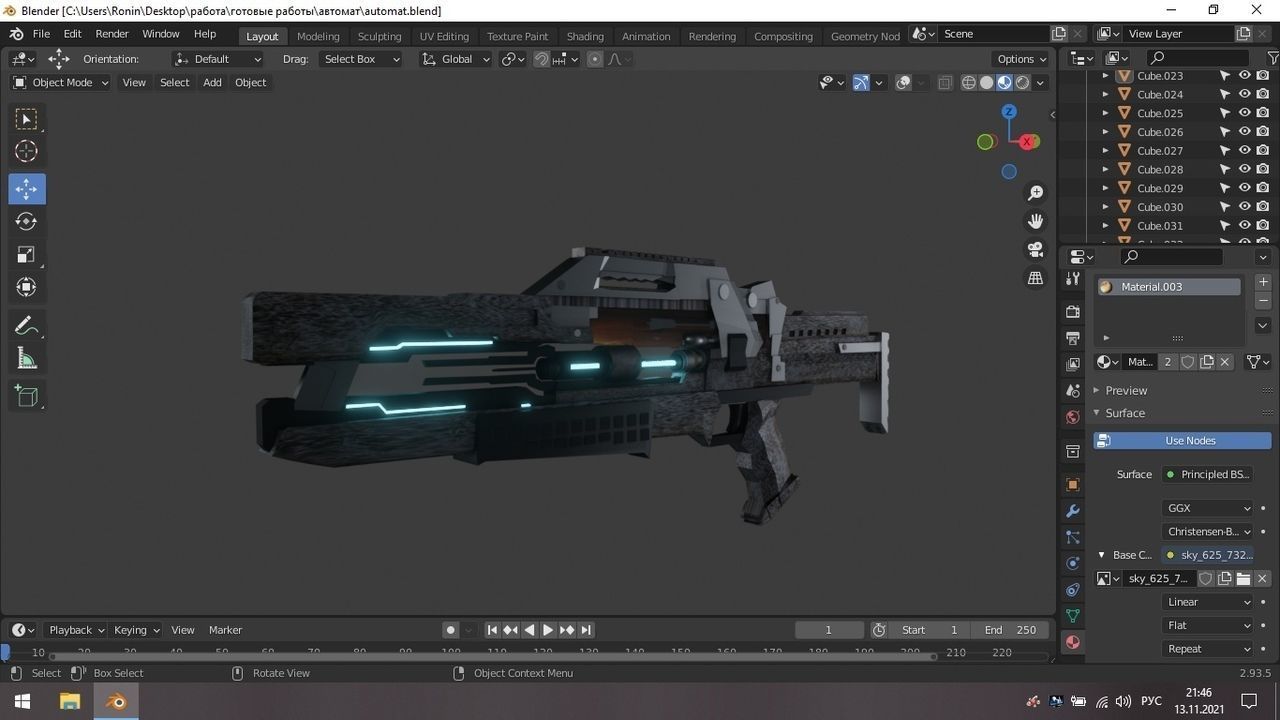Viewport: 1280px width, 720px height.
Task: Choose the Rotate tool
Action: click(x=27, y=222)
